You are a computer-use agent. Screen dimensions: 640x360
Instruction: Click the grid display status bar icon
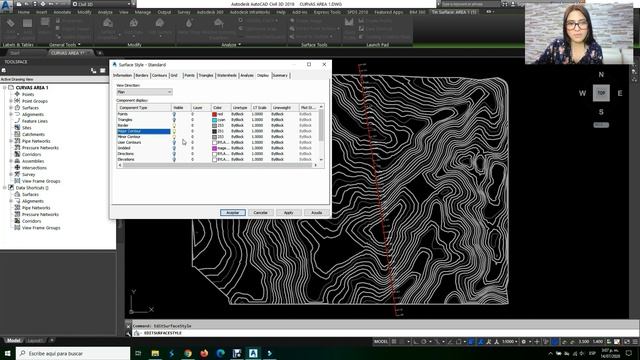point(394,342)
